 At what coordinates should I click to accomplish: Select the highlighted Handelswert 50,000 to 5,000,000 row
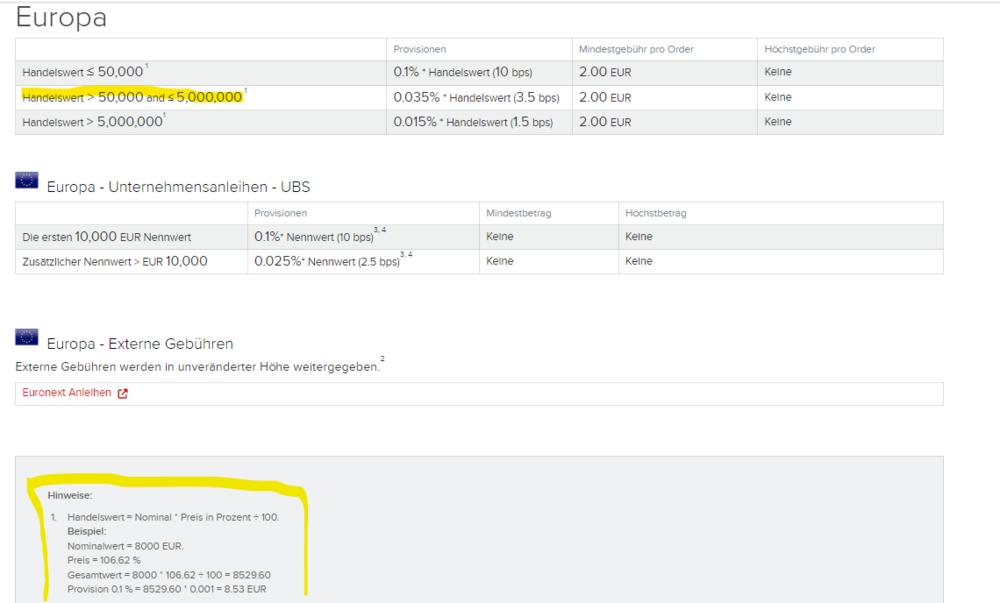point(479,98)
